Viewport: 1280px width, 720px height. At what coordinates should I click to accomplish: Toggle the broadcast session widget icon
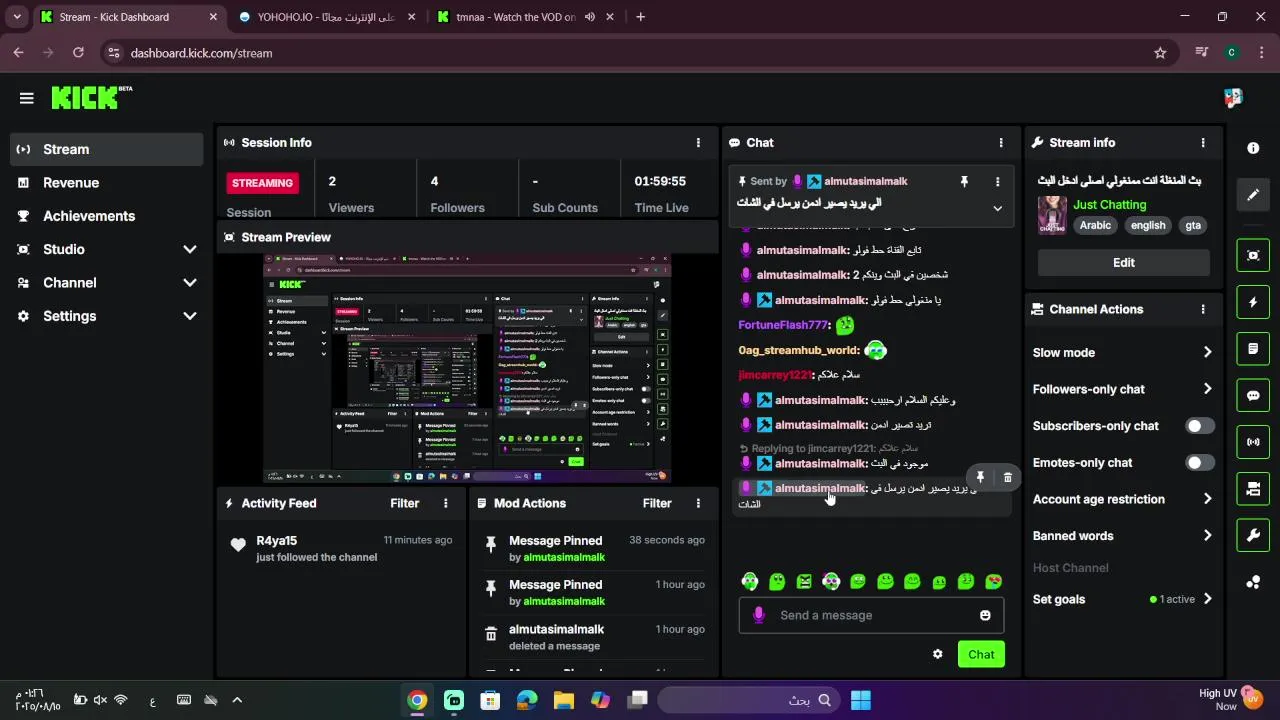point(1253,442)
